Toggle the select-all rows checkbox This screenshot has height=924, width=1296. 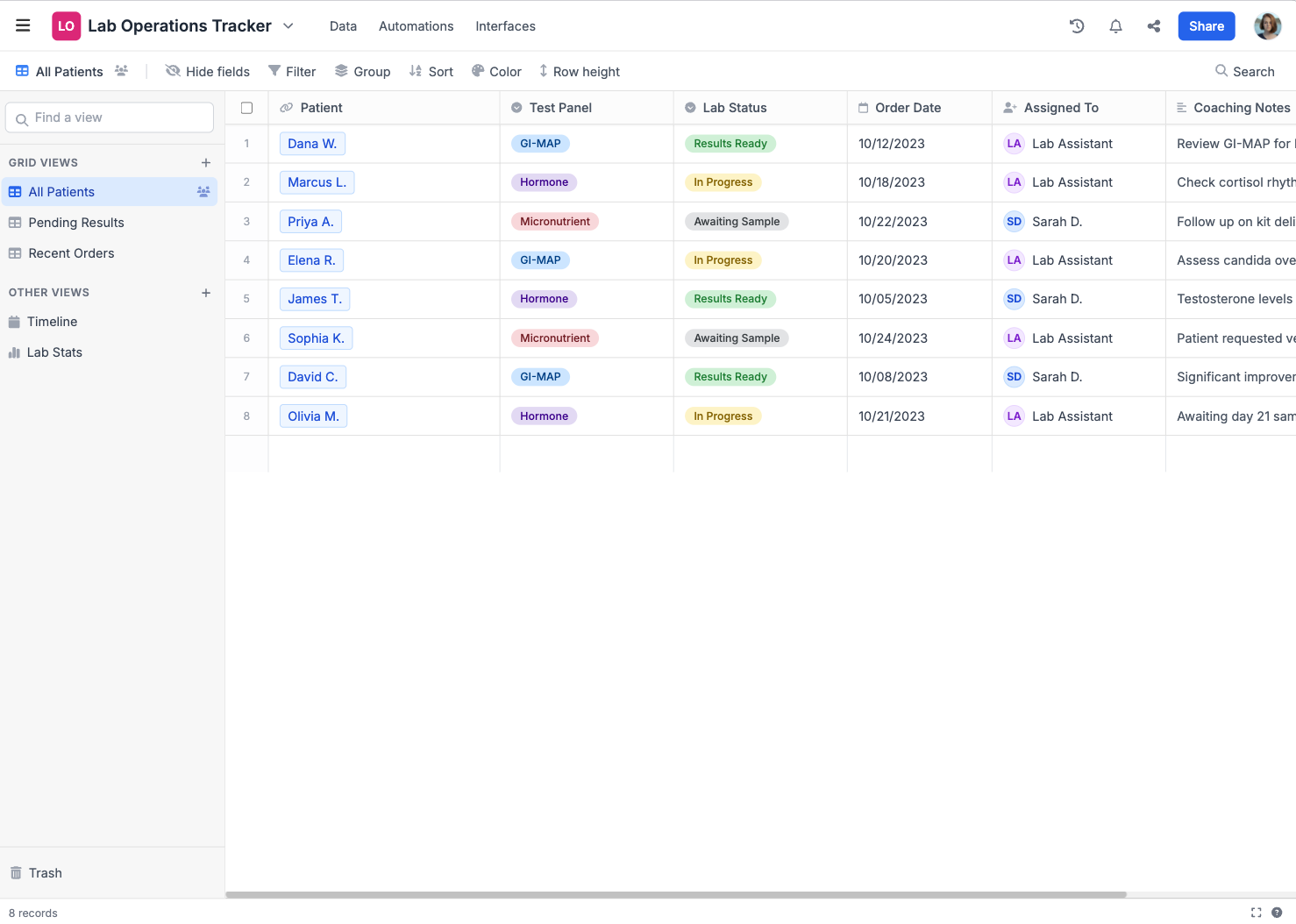click(246, 108)
